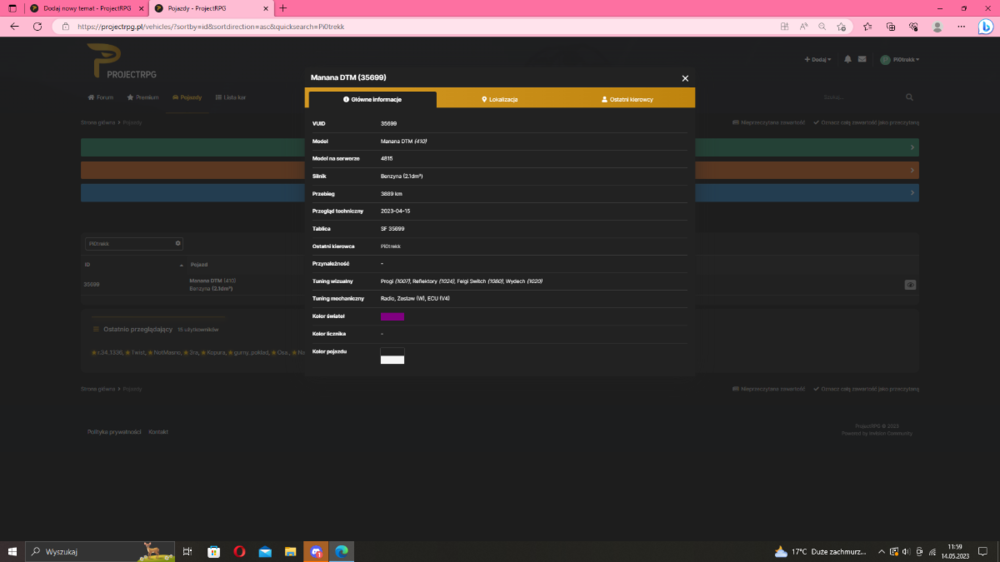
Task: Open browser split screen apps icon
Action: pos(784,27)
